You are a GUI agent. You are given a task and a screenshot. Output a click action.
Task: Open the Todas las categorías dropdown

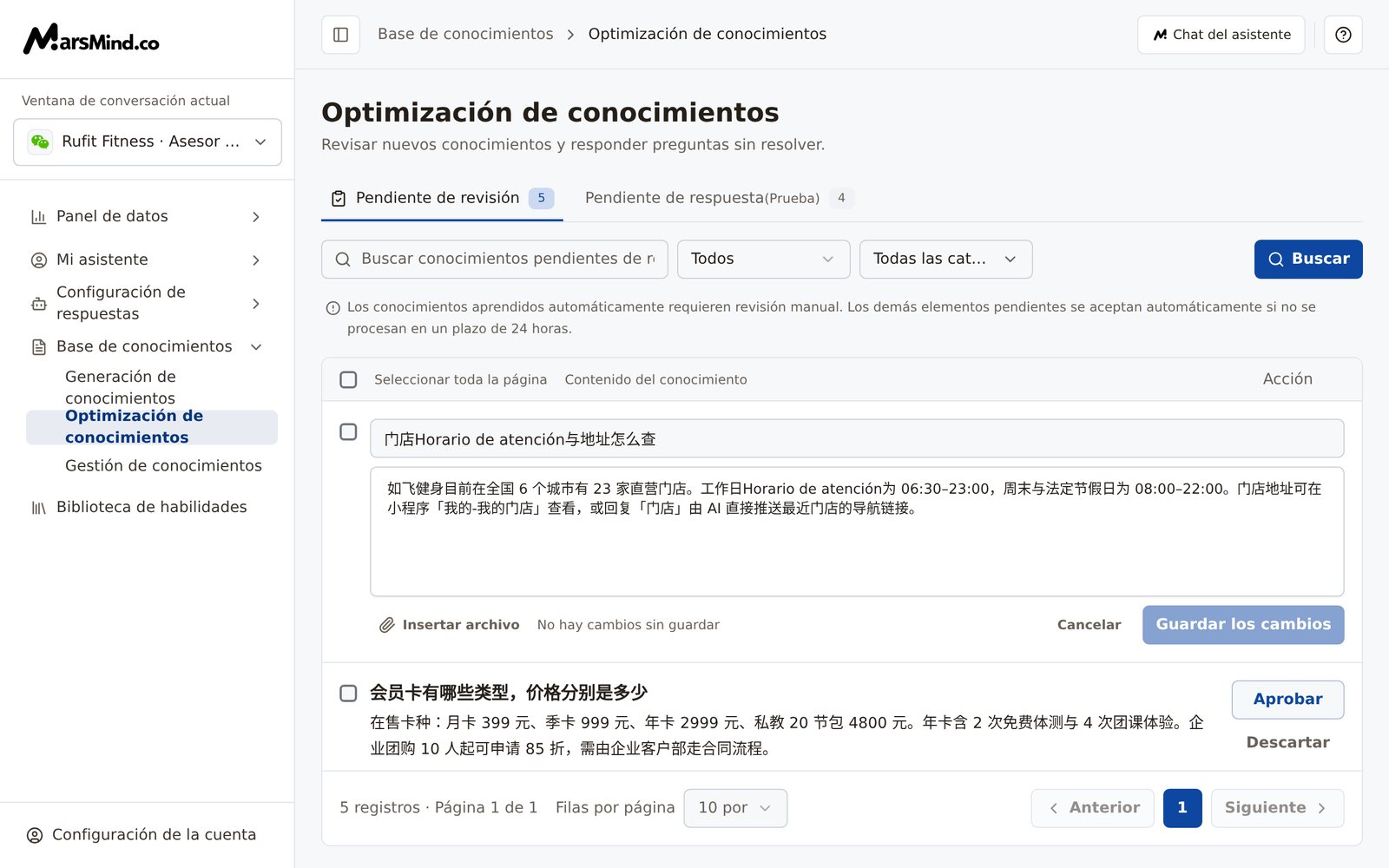[x=945, y=260]
